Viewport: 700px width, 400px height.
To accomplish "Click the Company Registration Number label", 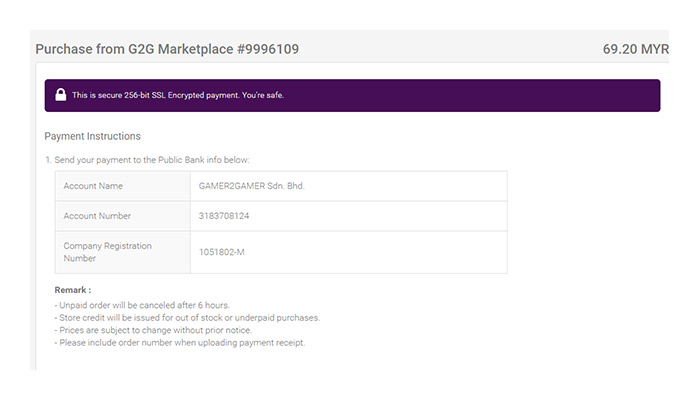I will 108,252.
